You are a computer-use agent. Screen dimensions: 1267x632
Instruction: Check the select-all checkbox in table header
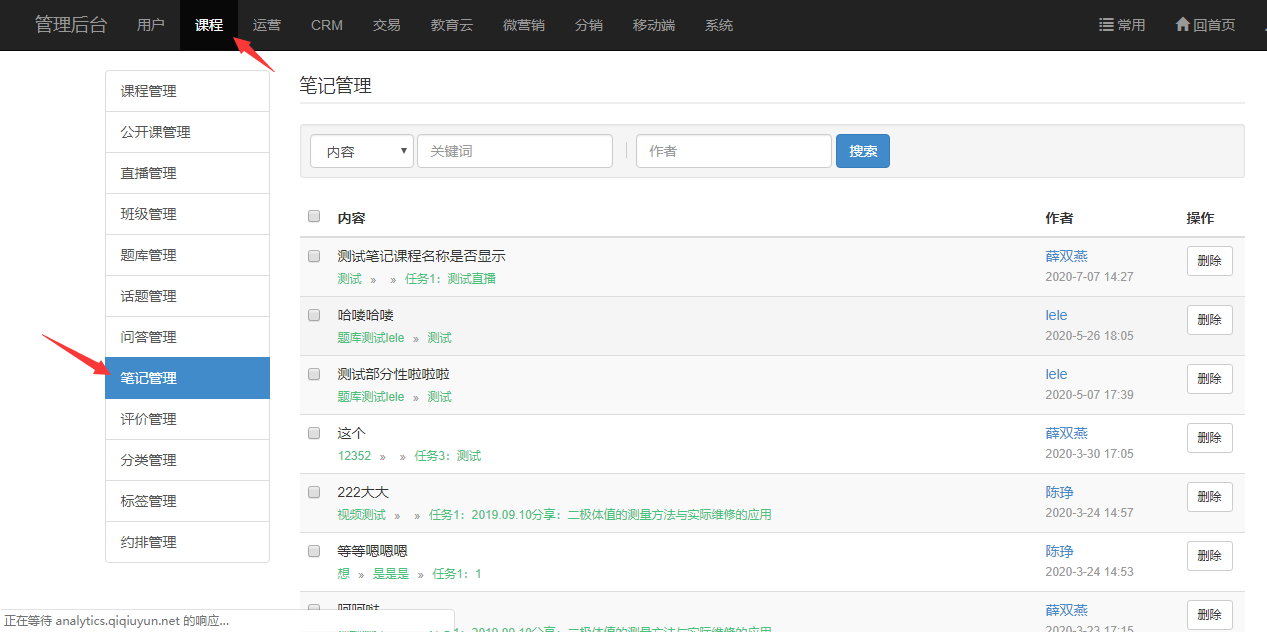pos(314,216)
